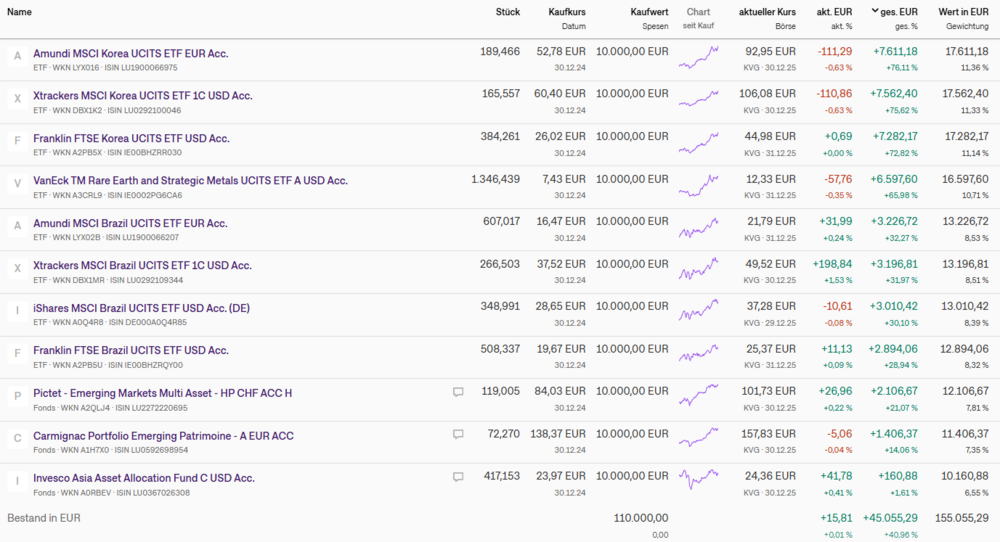
Task: Click the iShares MSCI Brazil letter icon
Action: pos(17,311)
